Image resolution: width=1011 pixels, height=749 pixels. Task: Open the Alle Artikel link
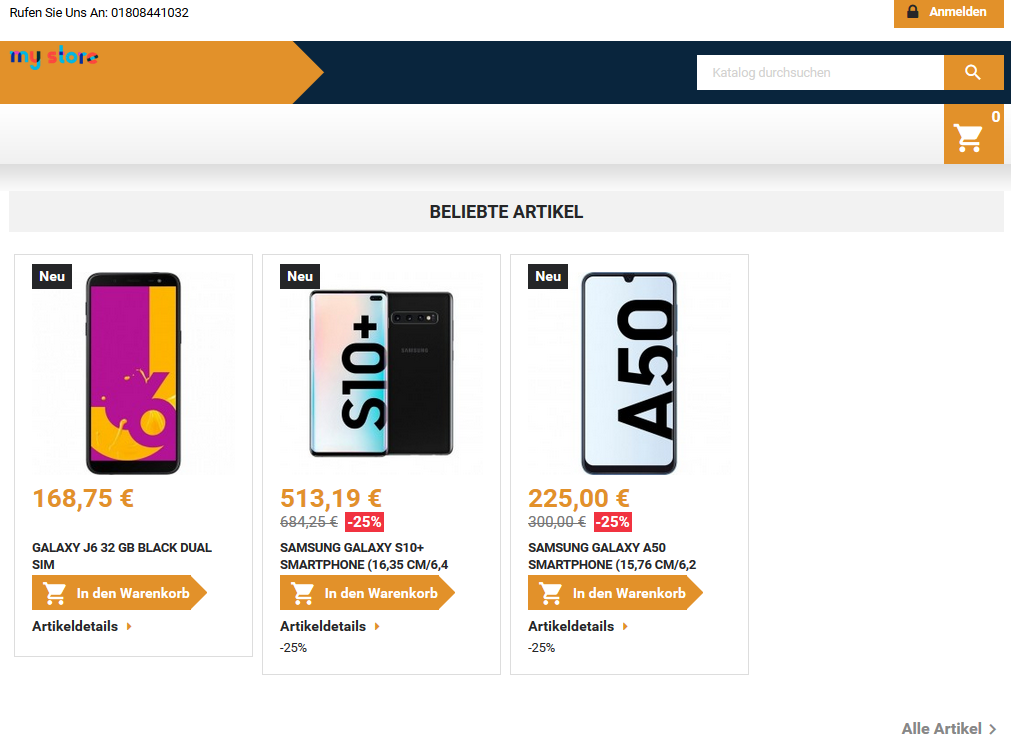(x=941, y=729)
